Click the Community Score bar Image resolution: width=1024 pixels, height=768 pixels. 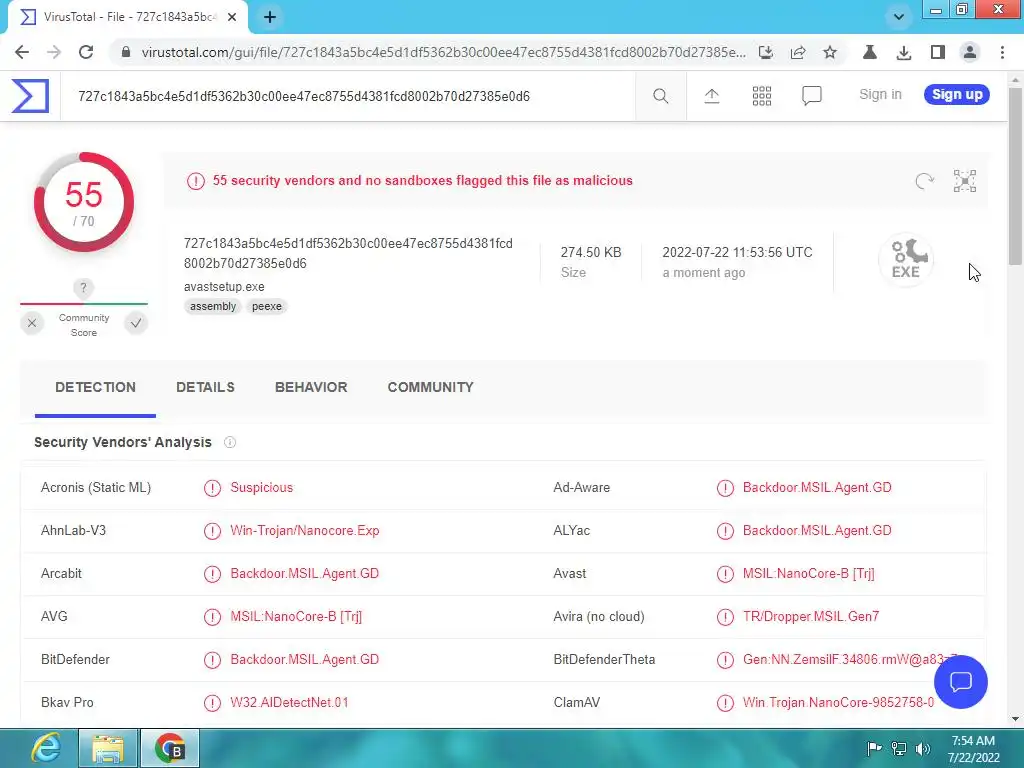tap(84, 304)
